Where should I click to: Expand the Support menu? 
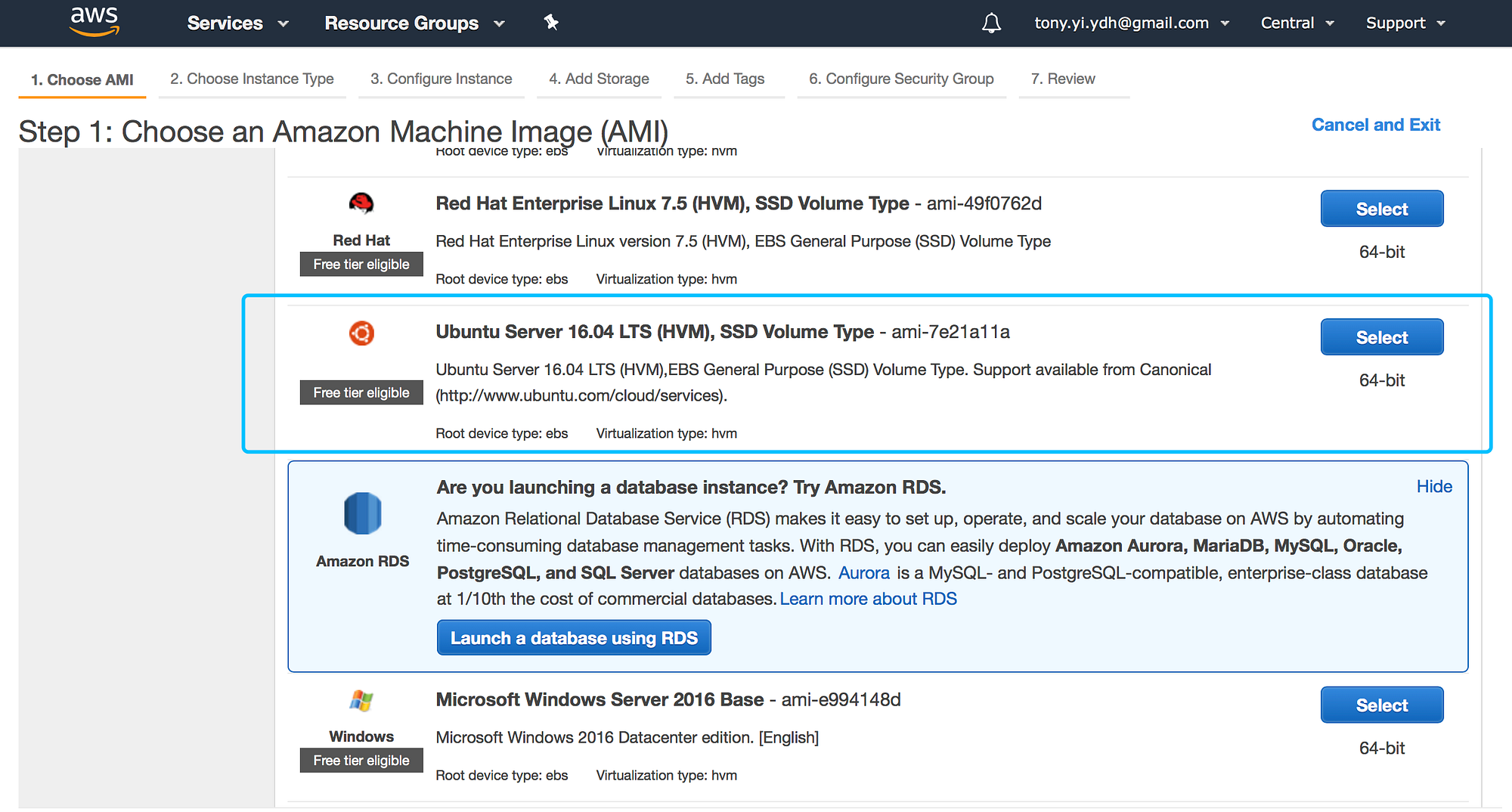tap(1405, 23)
